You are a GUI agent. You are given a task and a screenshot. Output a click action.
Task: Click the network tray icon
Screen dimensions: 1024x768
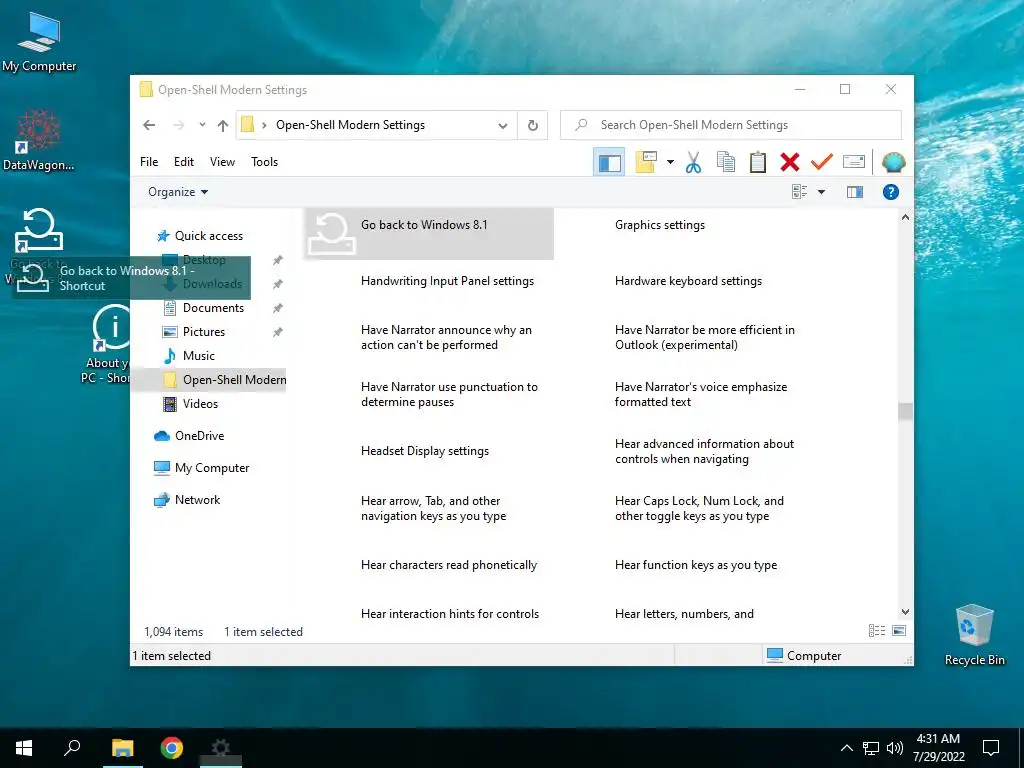point(871,748)
